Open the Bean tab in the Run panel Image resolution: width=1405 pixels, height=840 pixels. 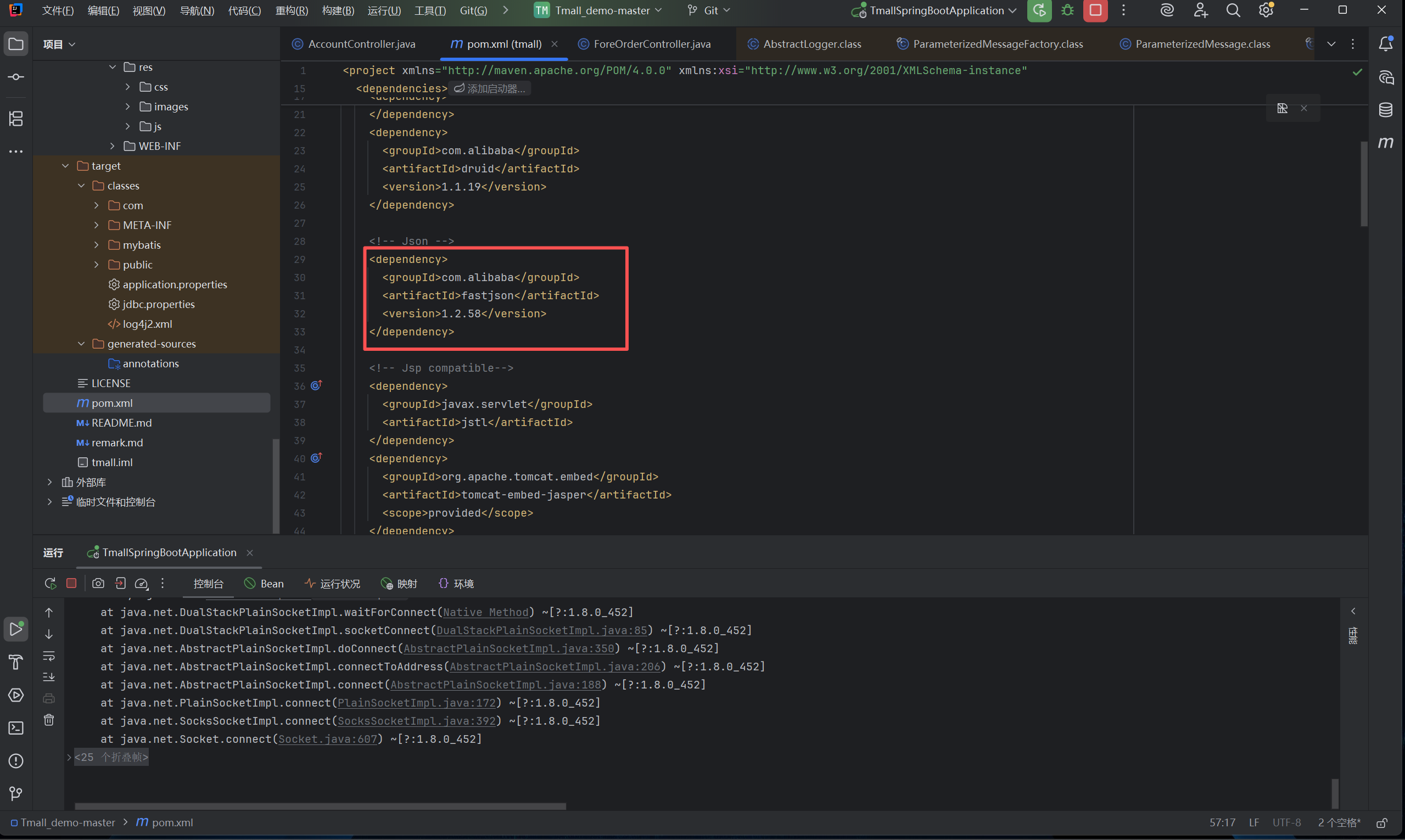[264, 584]
